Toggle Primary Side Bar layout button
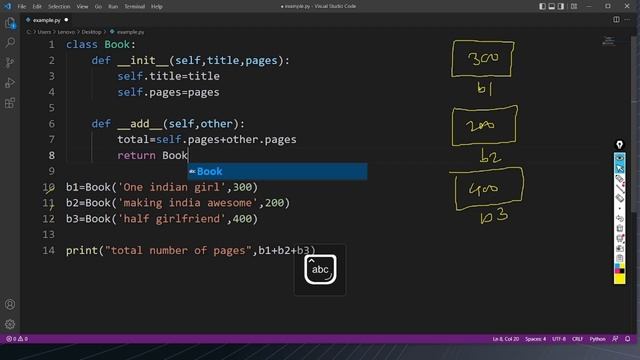Viewport: 640px width, 360px height. pos(542,6)
